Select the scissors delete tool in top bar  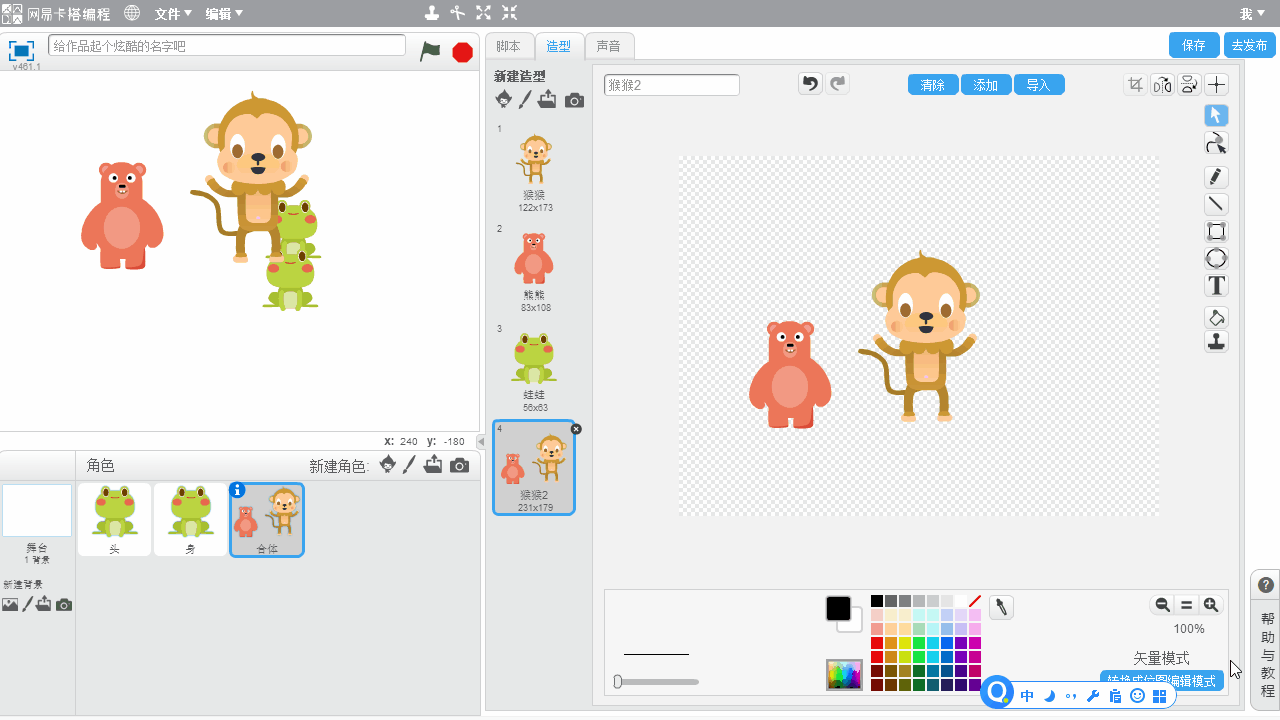[x=458, y=13]
